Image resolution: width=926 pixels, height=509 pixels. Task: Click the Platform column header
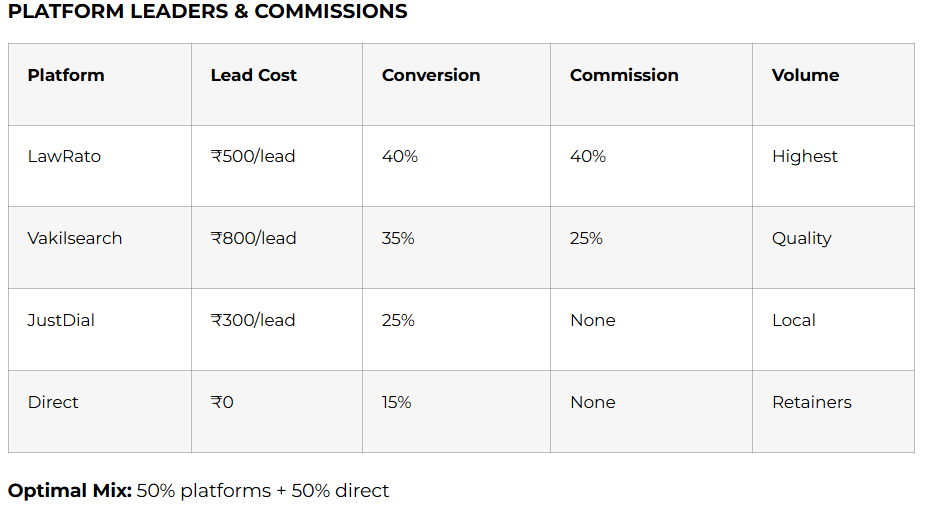[x=66, y=75]
